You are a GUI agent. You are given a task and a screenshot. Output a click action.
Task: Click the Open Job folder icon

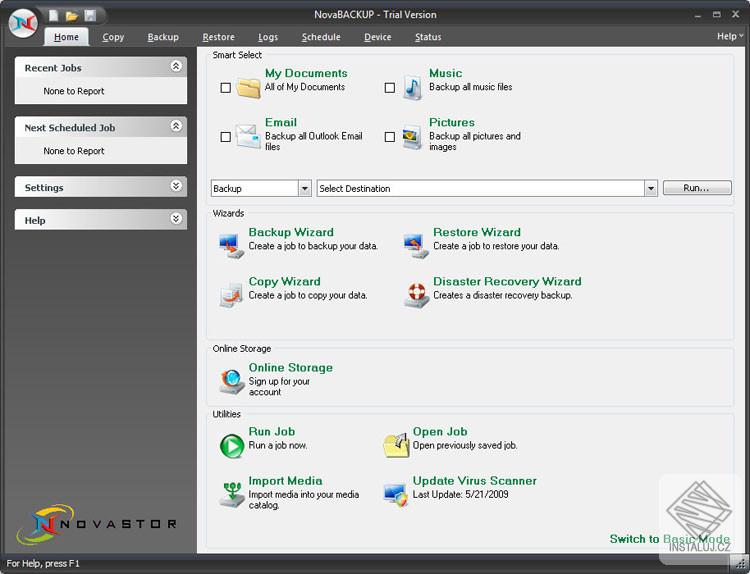pyautogui.click(x=396, y=445)
